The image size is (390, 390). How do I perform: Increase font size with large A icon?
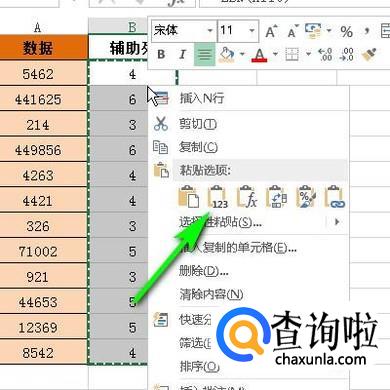[272, 32]
